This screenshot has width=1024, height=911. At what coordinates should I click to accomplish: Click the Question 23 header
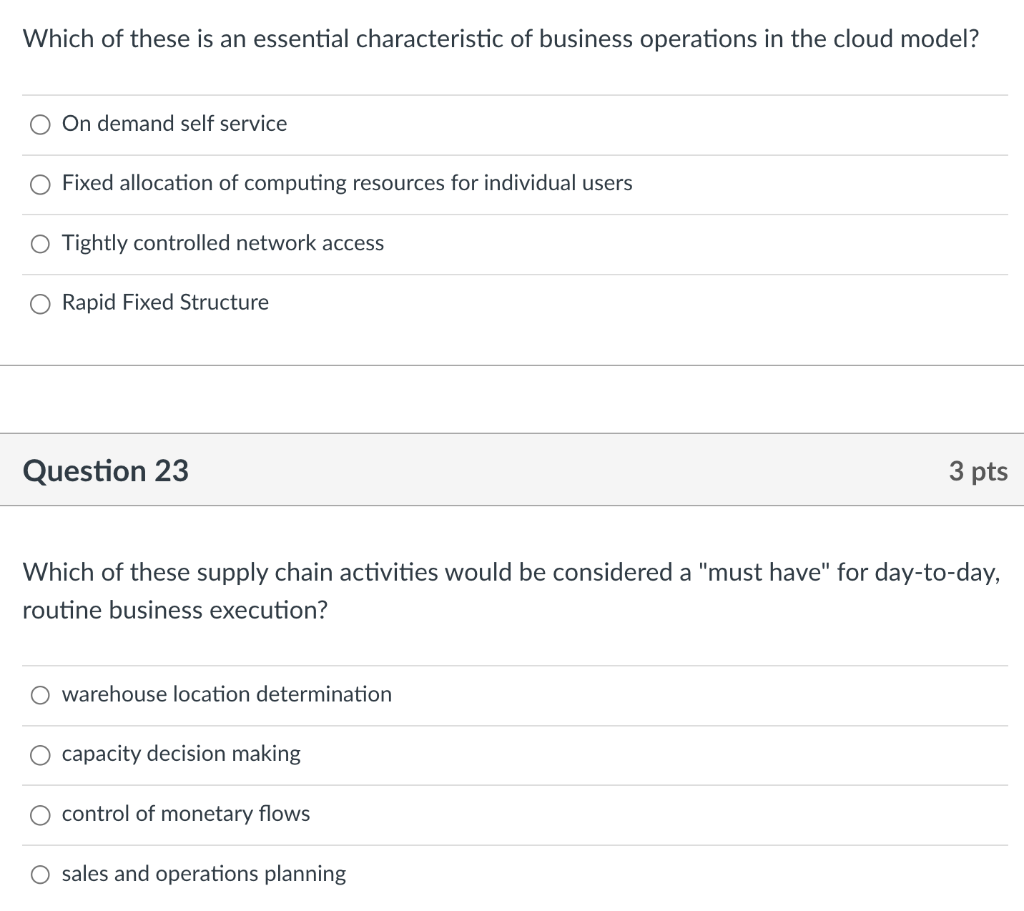pos(105,470)
